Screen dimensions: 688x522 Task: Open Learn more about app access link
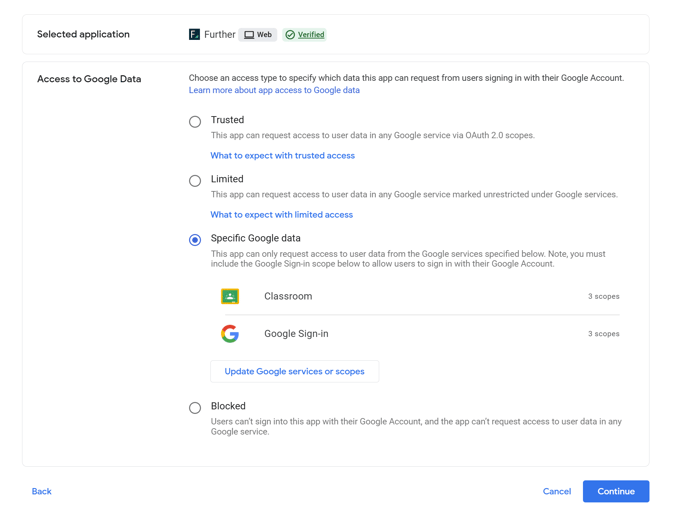click(x=274, y=90)
